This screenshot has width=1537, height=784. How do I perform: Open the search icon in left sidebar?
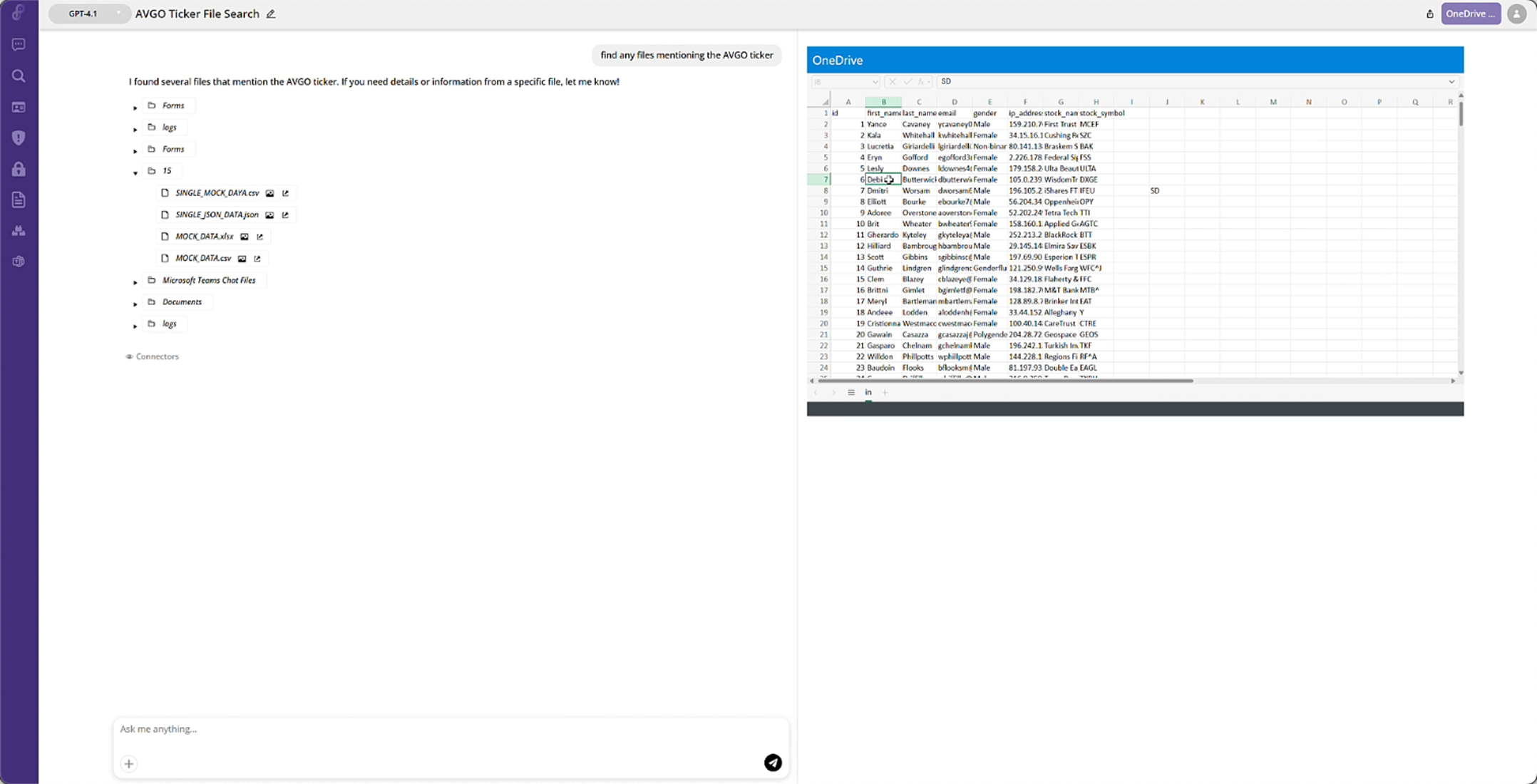coord(19,76)
